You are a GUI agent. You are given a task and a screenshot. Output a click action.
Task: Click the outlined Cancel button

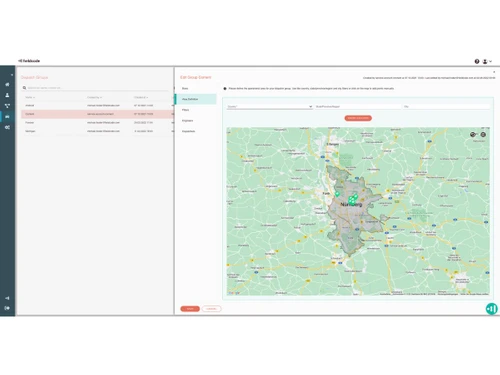click(211, 309)
